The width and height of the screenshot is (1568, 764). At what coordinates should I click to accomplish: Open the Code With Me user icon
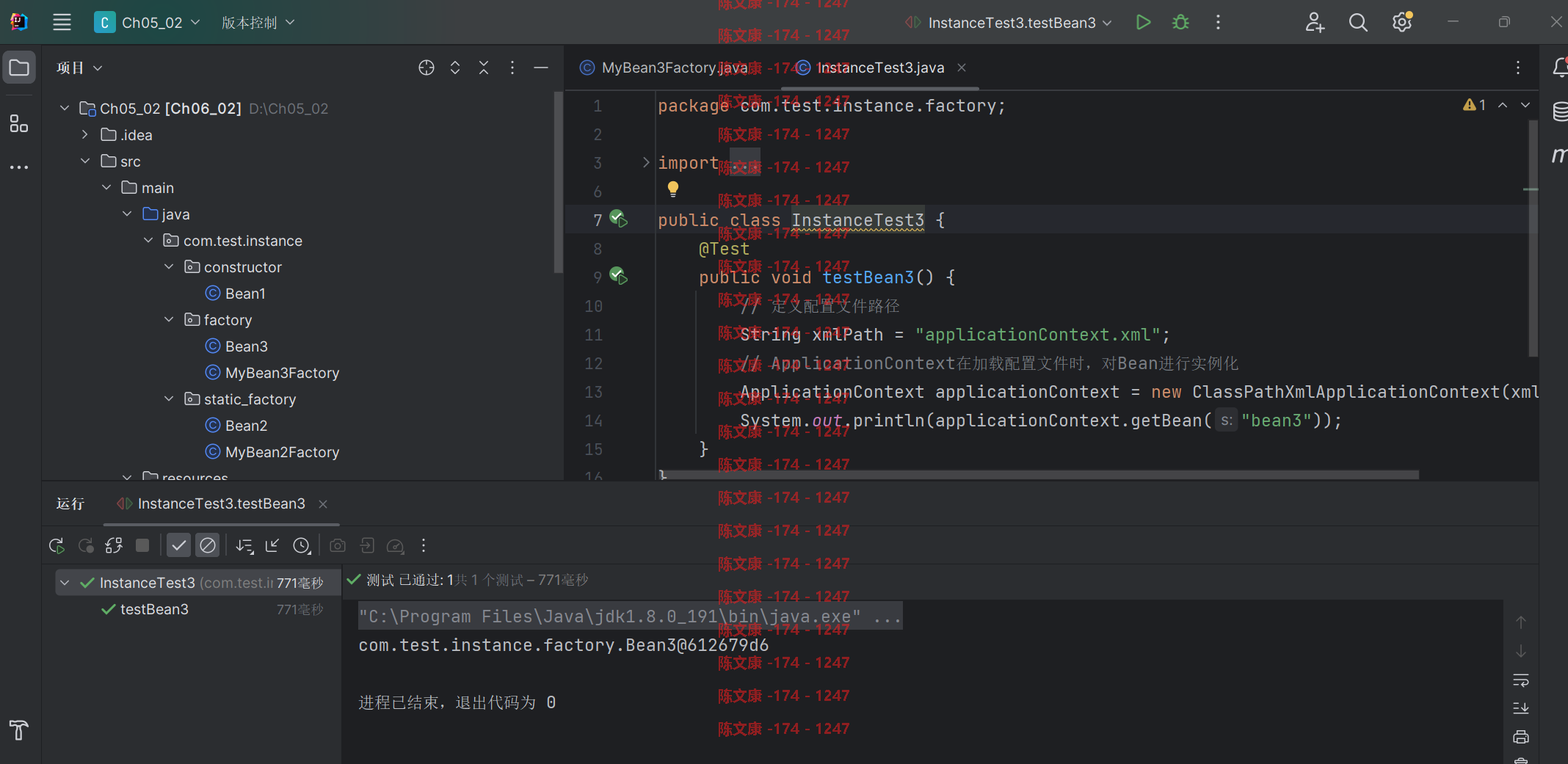[x=1315, y=22]
